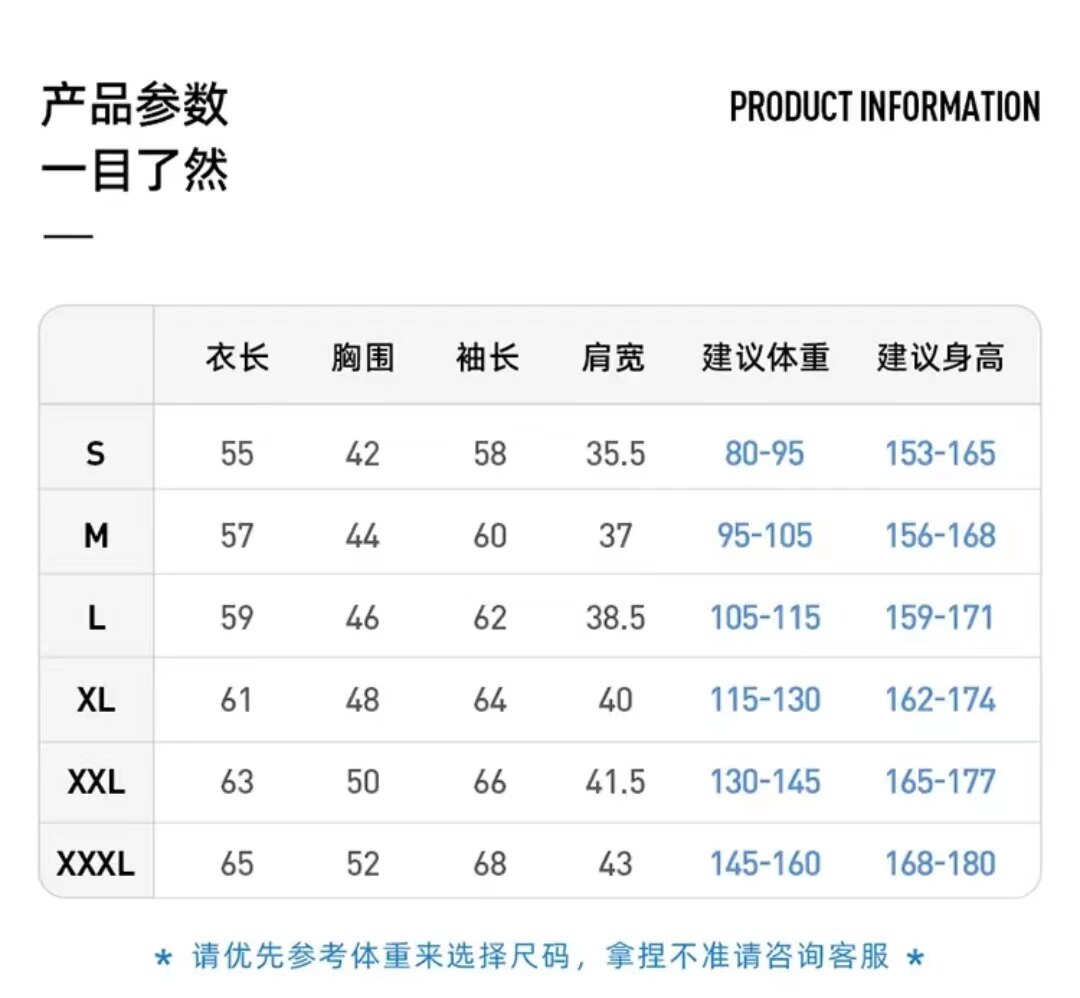Select the 胸围 column header
Screen dimensions: 1080x998
click(x=362, y=357)
